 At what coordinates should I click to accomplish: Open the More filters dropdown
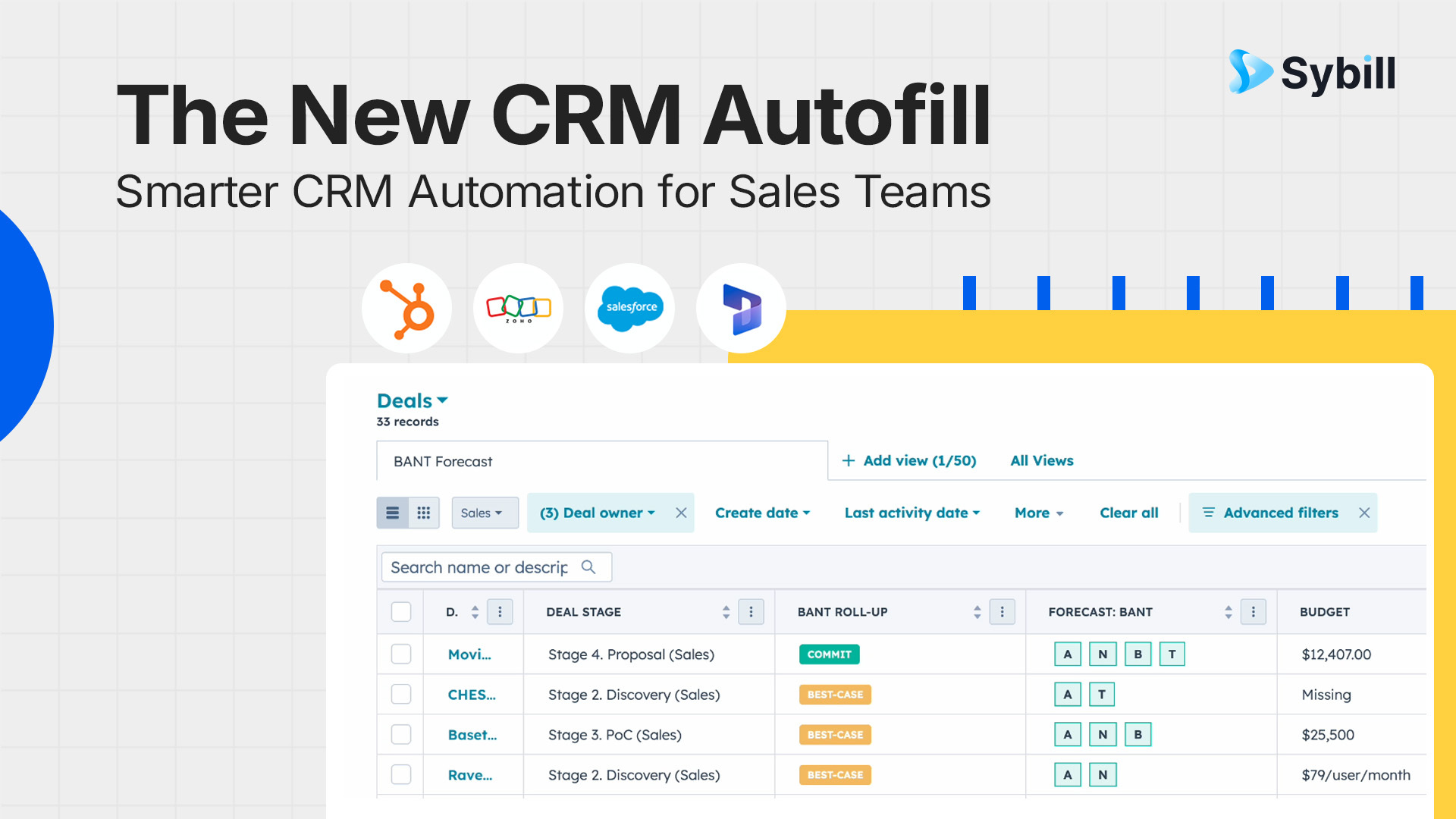point(1039,513)
